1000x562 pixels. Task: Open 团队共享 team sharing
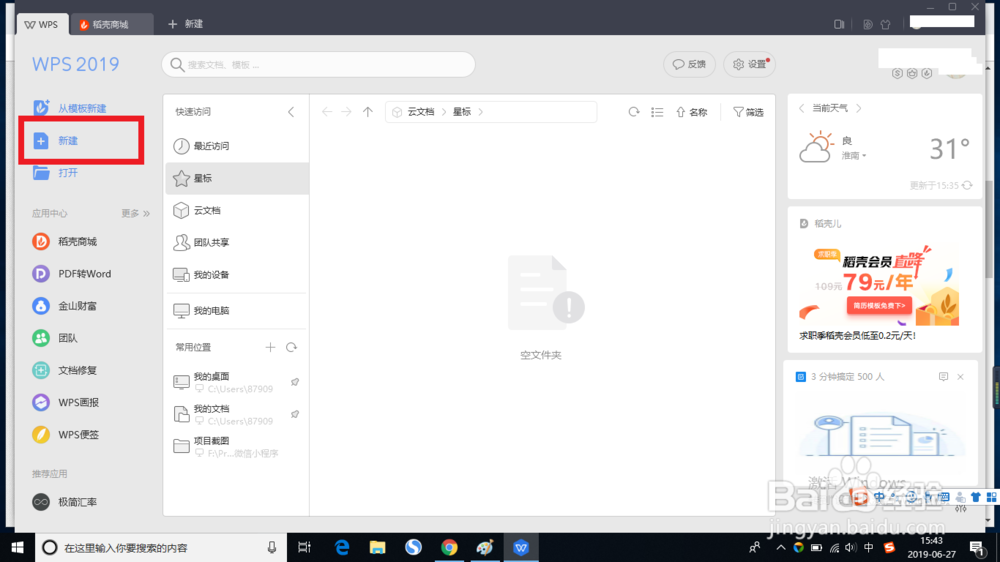click(237, 242)
